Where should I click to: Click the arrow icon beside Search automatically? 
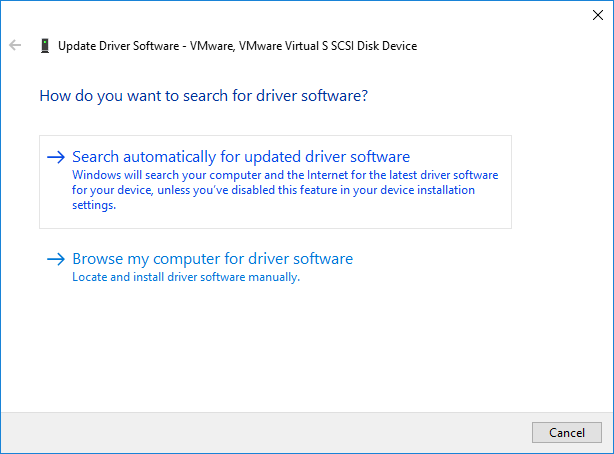pos(56,157)
